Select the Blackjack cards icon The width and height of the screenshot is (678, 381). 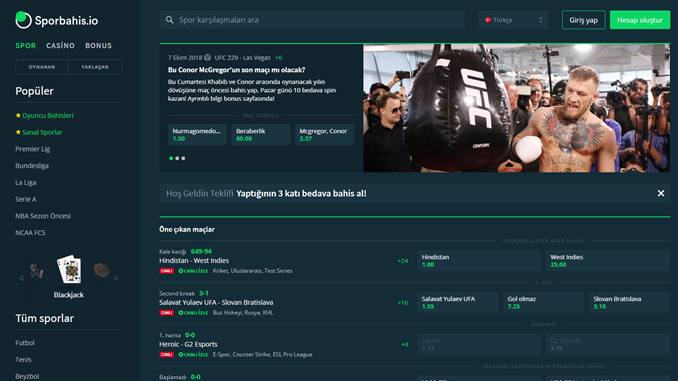pyautogui.click(x=69, y=269)
